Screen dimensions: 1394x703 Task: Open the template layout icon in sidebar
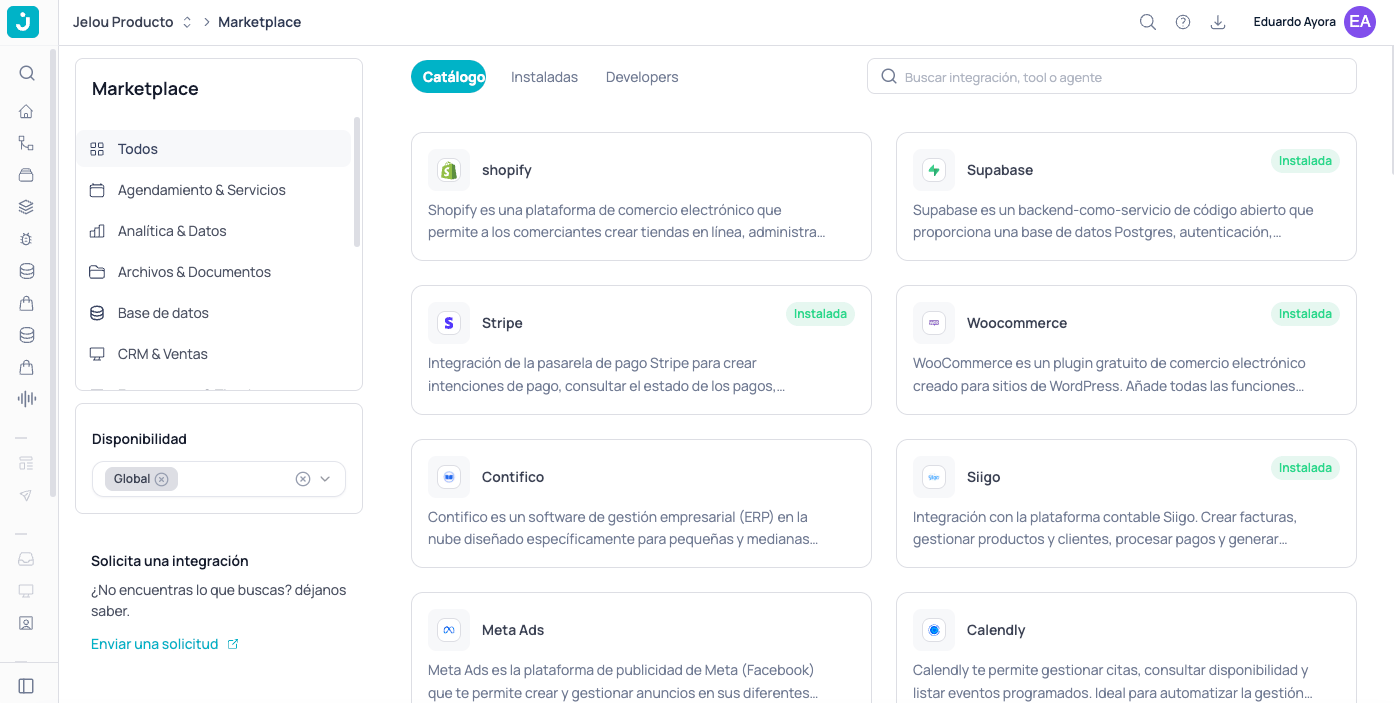coord(27,463)
